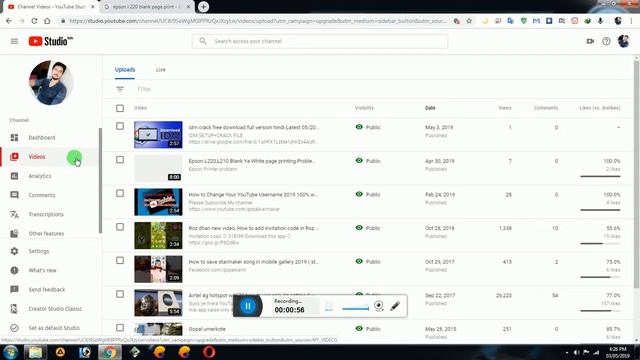Click visibility eye icon for idm crack video
Viewport: 640px width, 360px height.
coord(359,127)
